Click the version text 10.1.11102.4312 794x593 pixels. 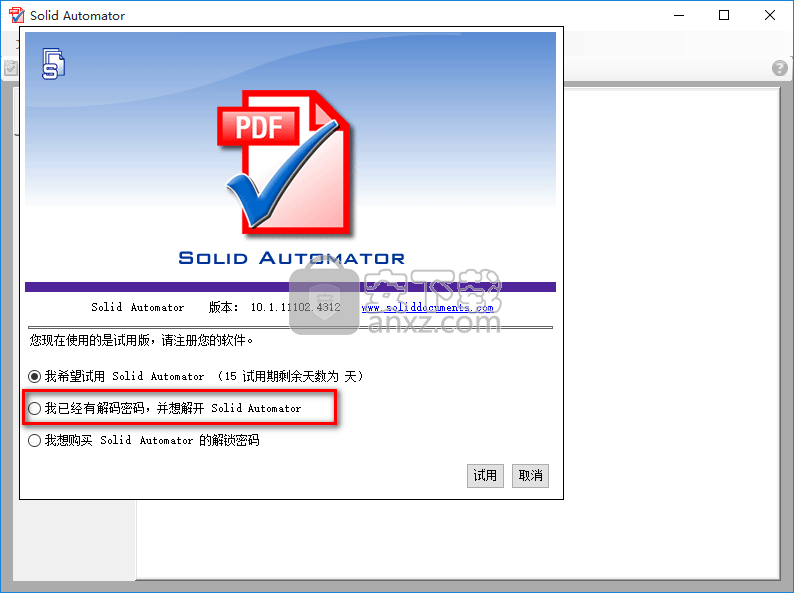[x=296, y=307]
